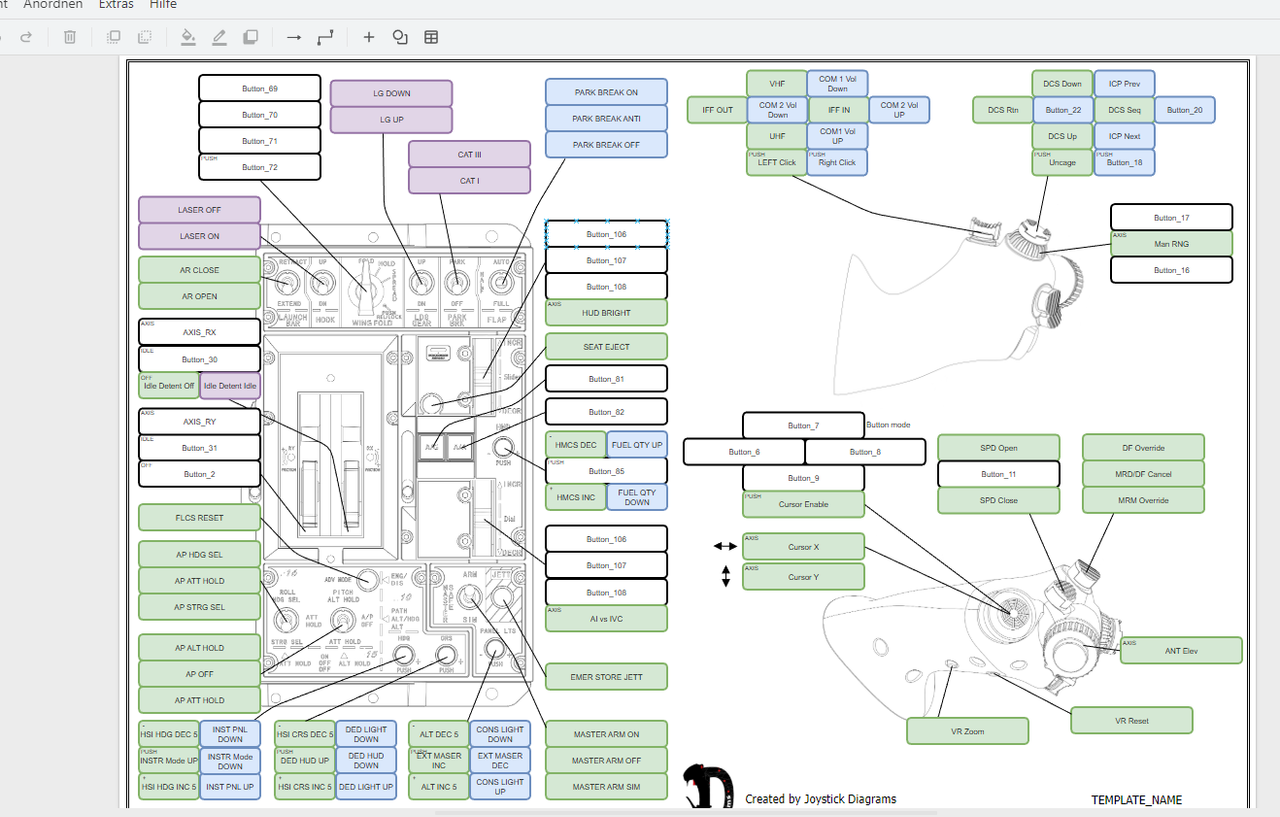
Task: Select the DCS Down box
Action: click(x=1063, y=83)
